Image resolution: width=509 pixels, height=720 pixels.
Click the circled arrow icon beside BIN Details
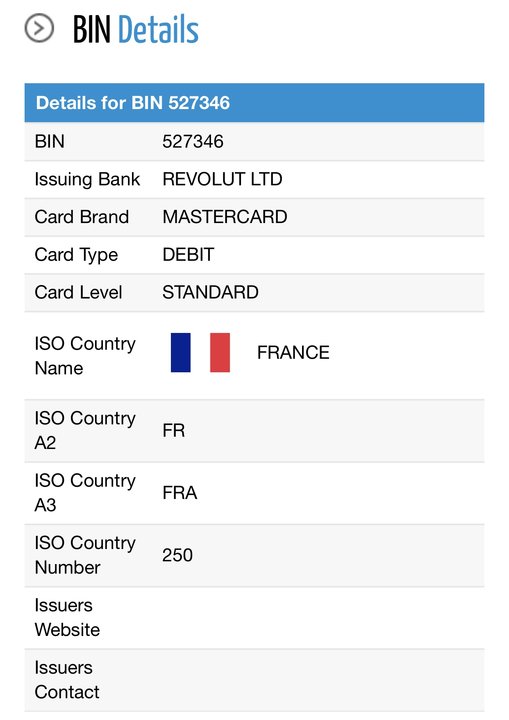[39, 28]
